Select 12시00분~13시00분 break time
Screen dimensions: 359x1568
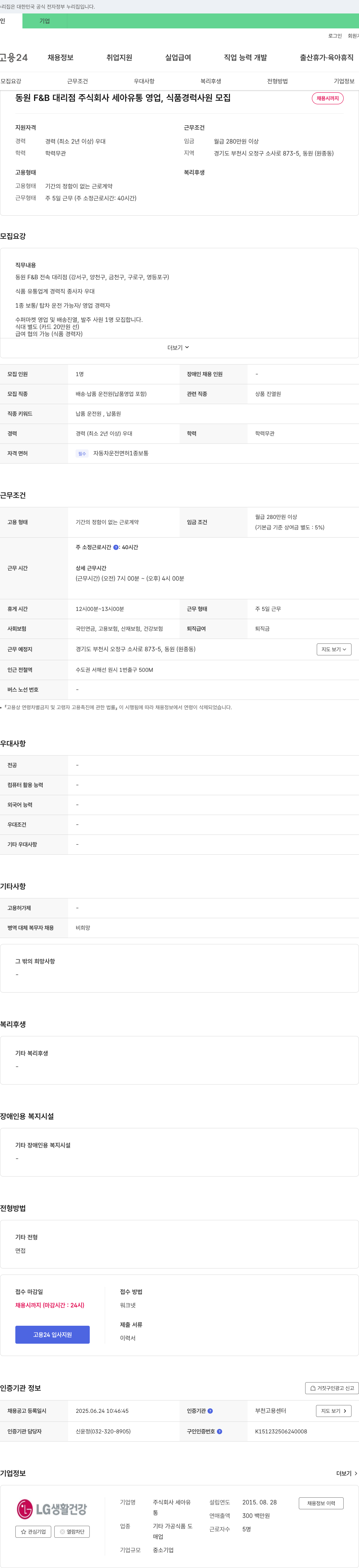click(x=100, y=609)
